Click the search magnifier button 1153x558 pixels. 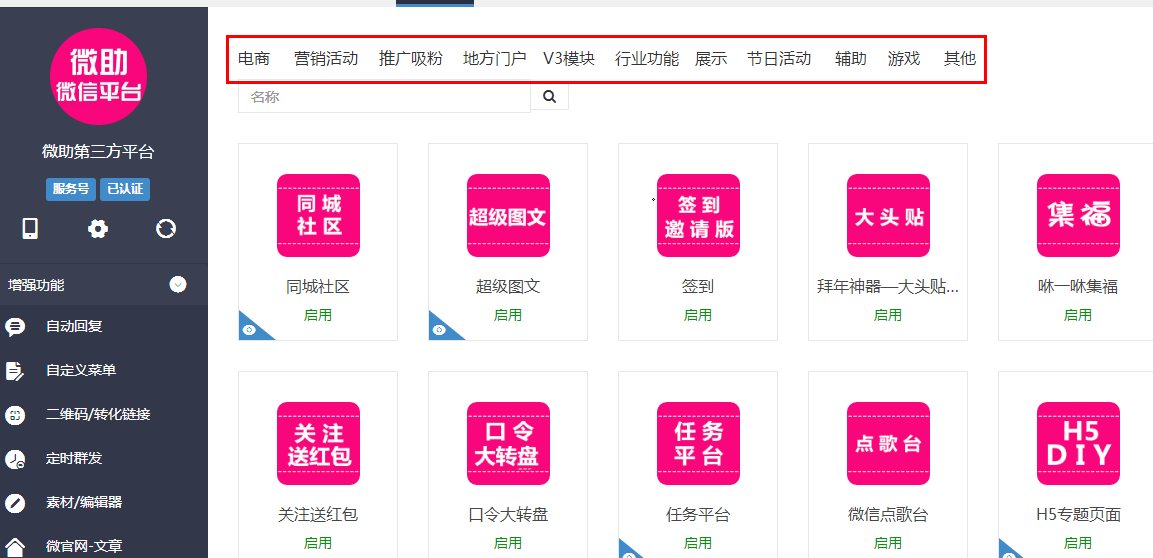549,97
